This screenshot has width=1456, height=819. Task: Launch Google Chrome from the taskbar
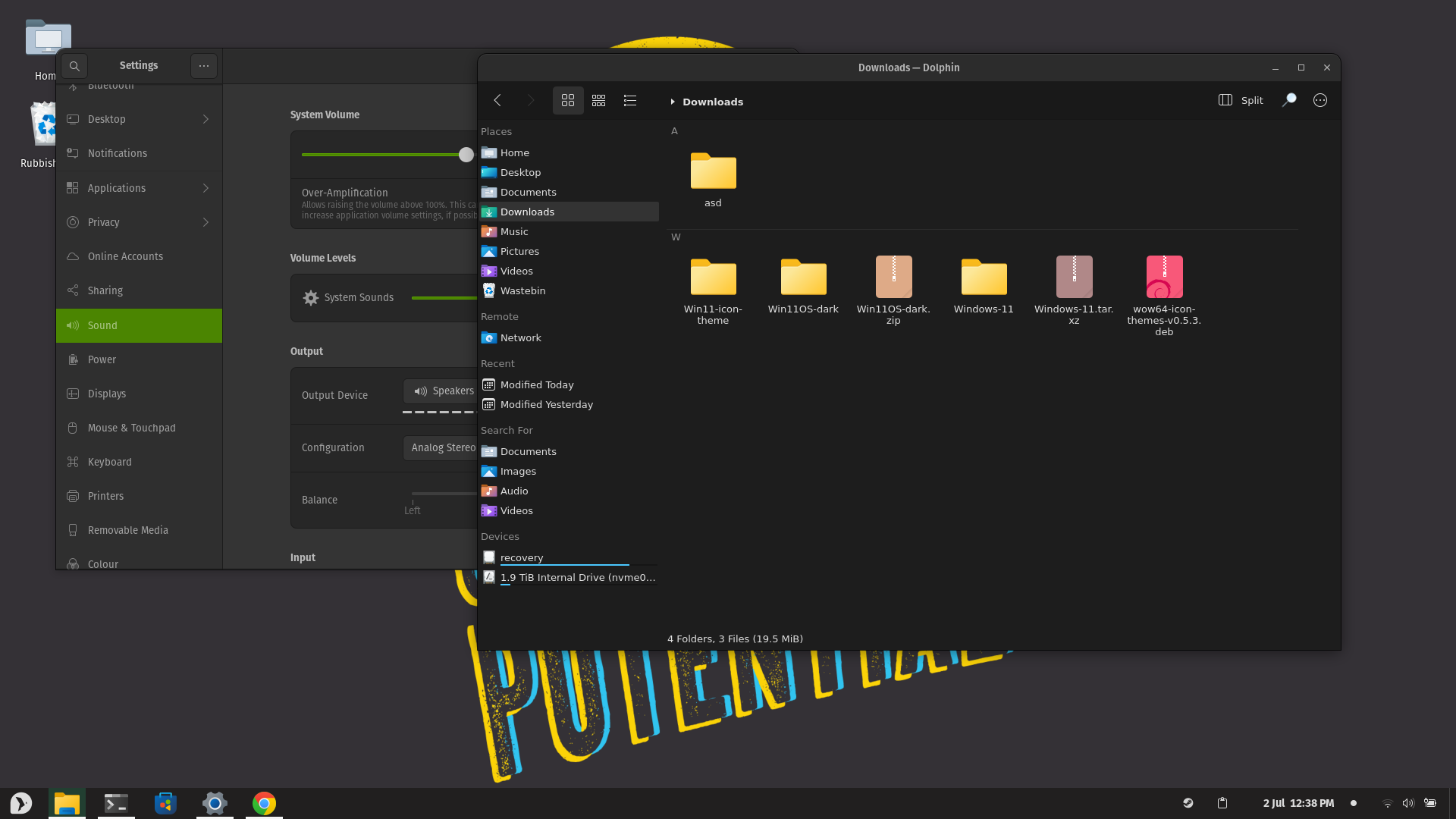tap(264, 803)
